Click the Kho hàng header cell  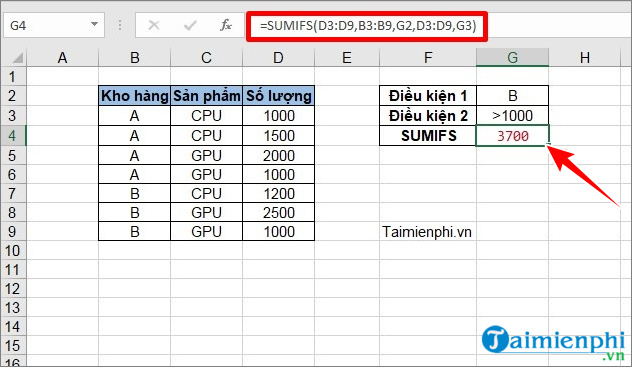135,96
